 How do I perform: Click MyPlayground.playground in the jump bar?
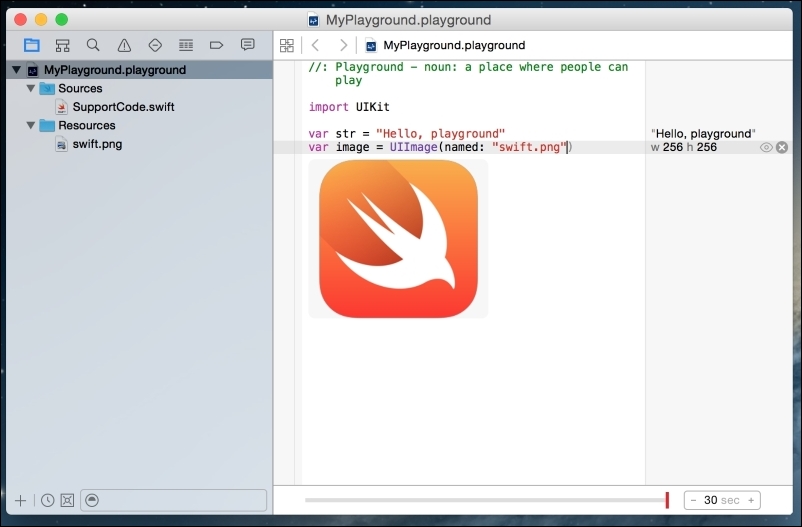click(x=453, y=45)
